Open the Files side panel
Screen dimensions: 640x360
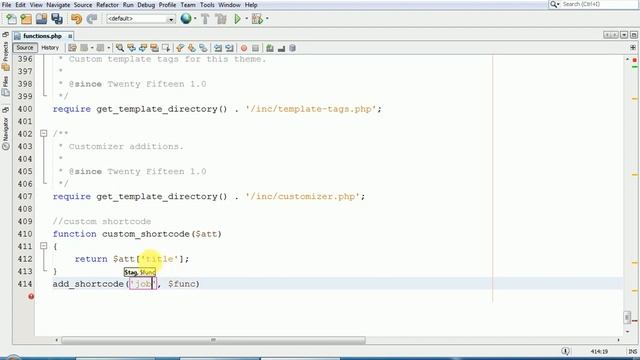pos(5,86)
